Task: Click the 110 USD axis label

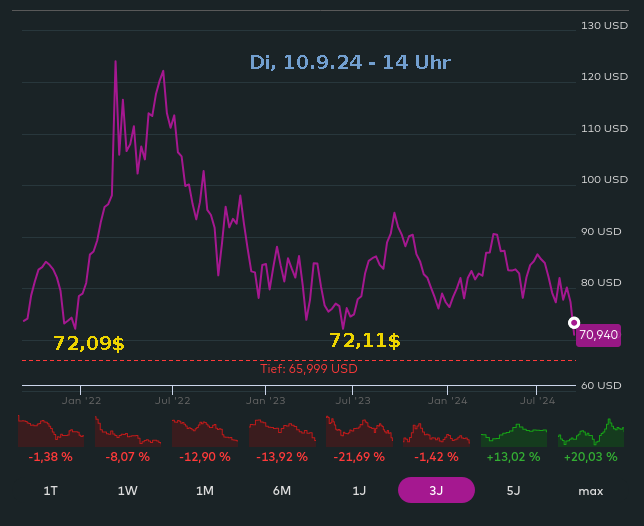Action: pos(604,129)
